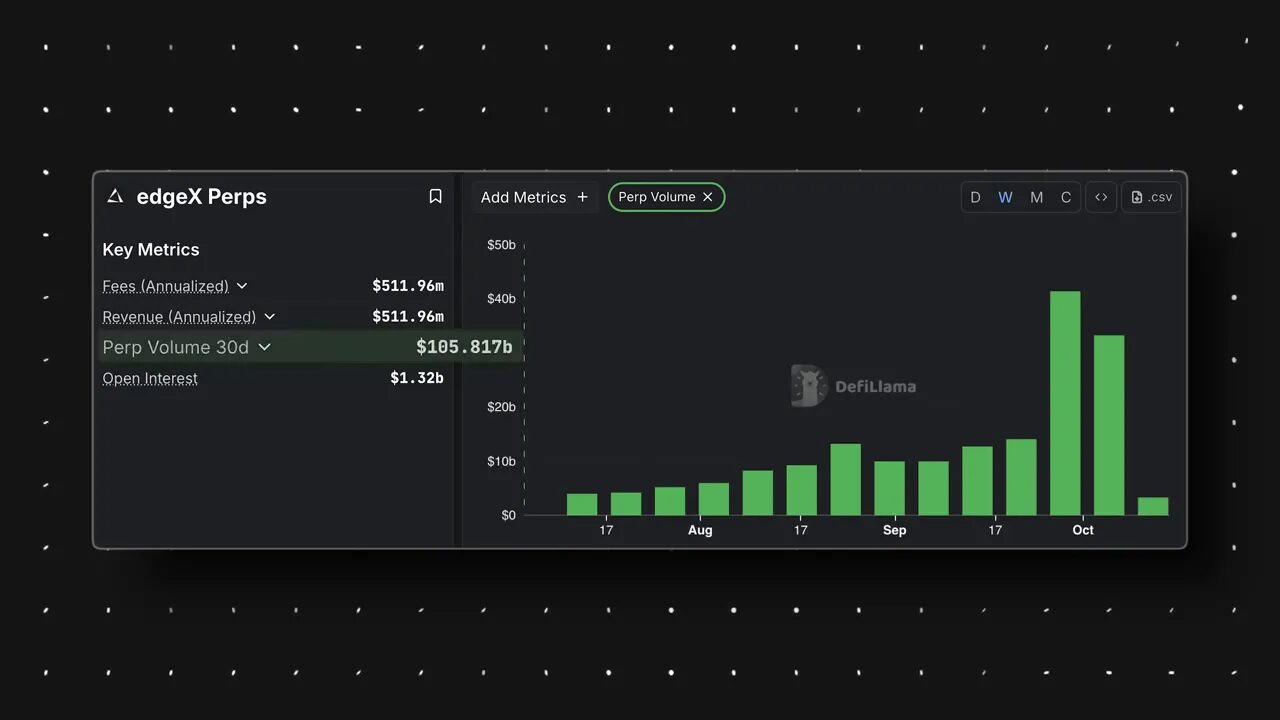The width and height of the screenshot is (1280, 720).
Task: Expand the Fees (Annualized) dropdown
Action: click(242, 286)
